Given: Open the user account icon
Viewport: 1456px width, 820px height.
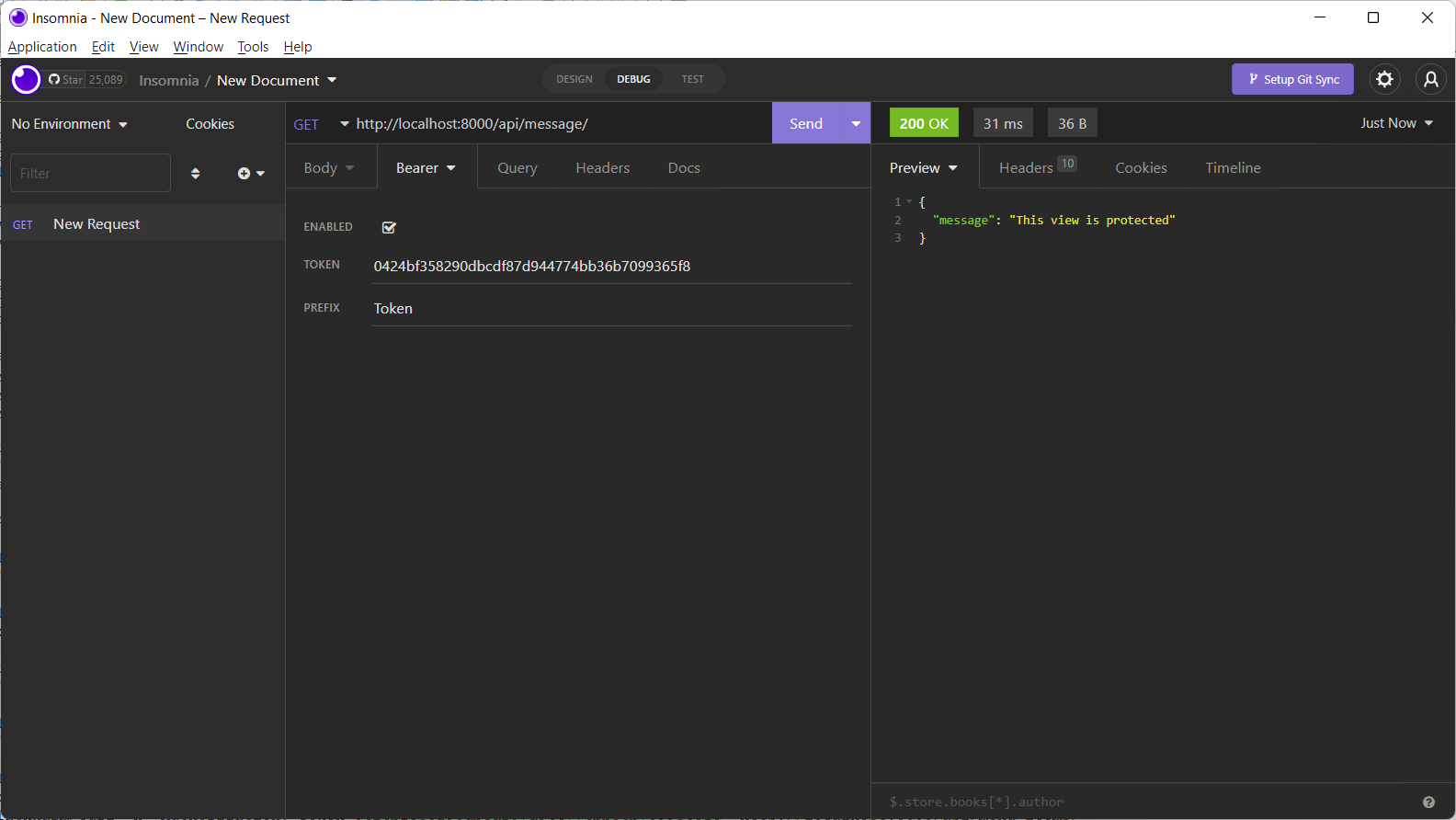Looking at the screenshot, I should coord(1430,80).
